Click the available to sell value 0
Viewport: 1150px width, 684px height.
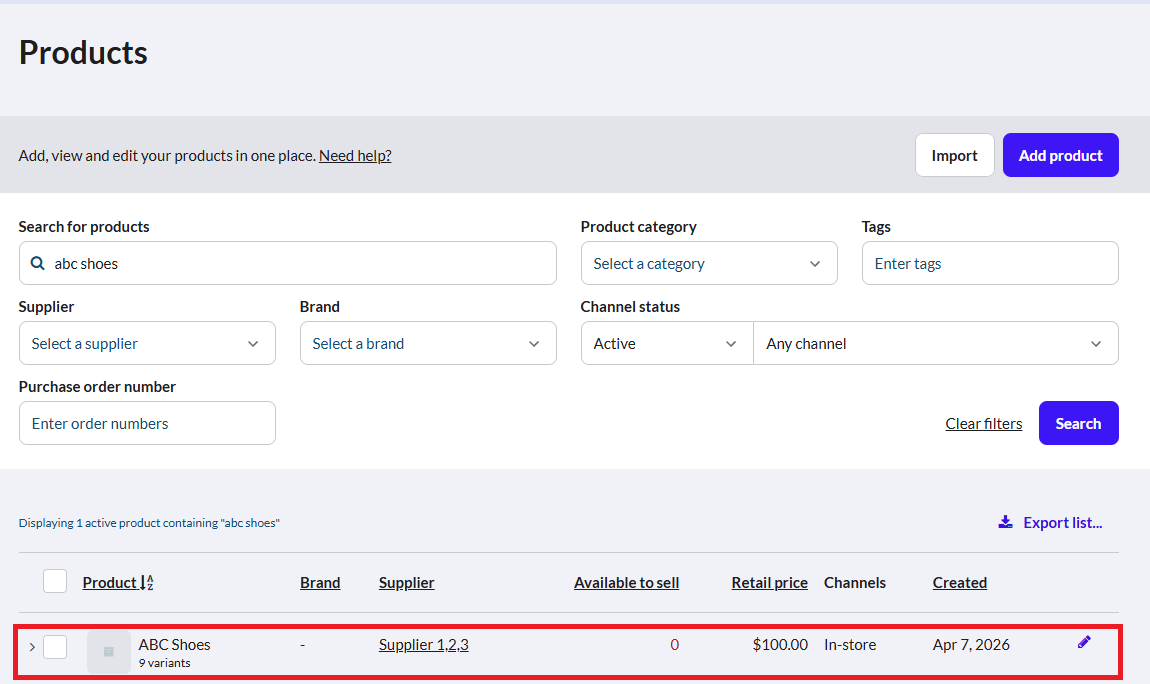tap(675, 644)
